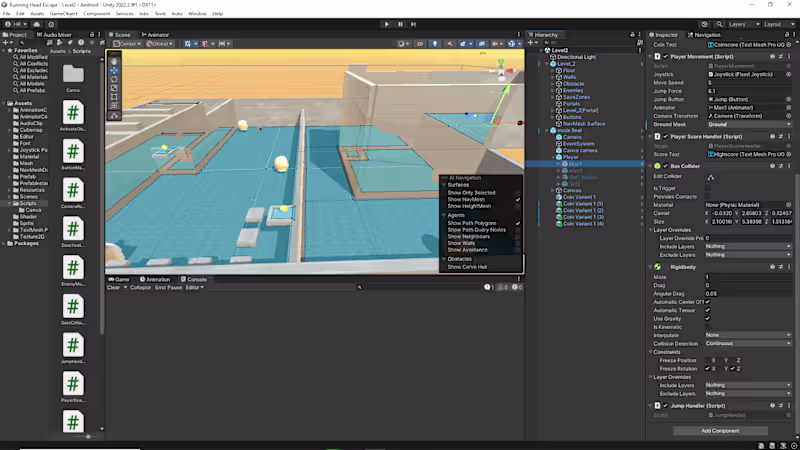800x450 pixels.
Task: Select the Hand view tool
Action: point(114,61)
